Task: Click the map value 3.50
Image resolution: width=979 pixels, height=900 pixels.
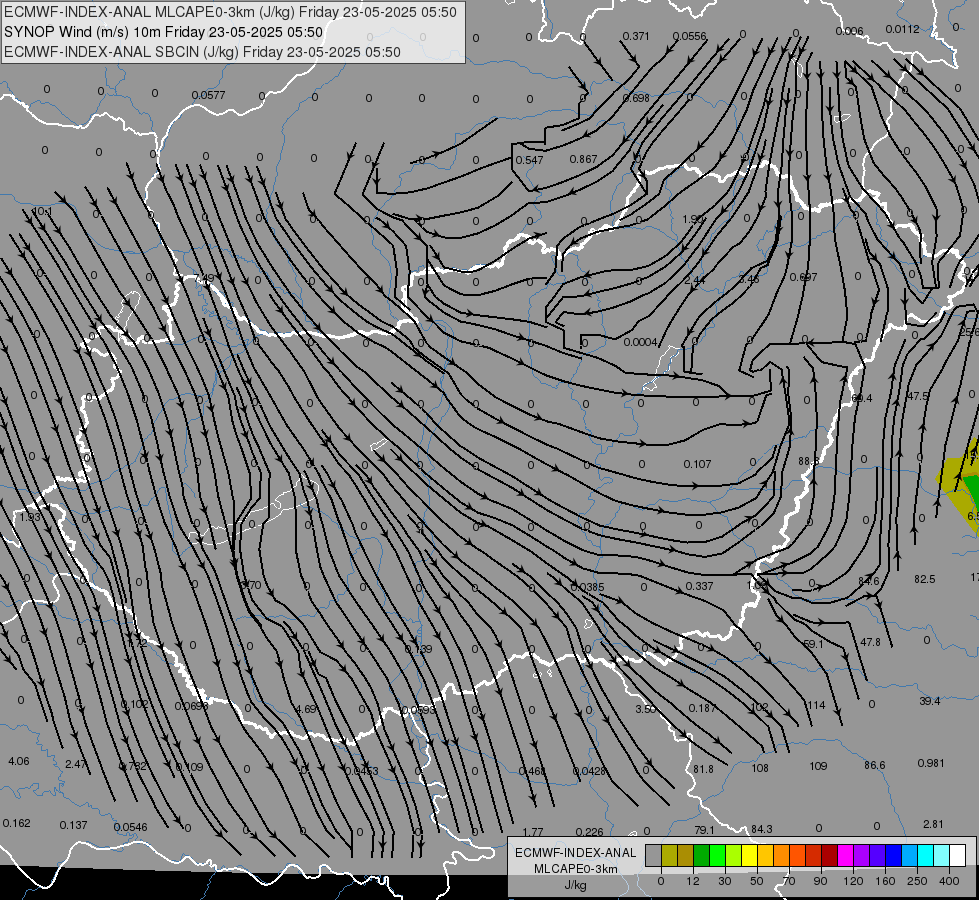Action: point(646,709)
